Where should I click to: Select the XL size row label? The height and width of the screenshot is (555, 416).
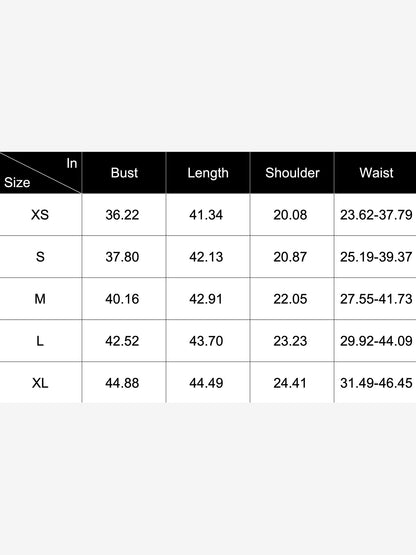point(40,383)
